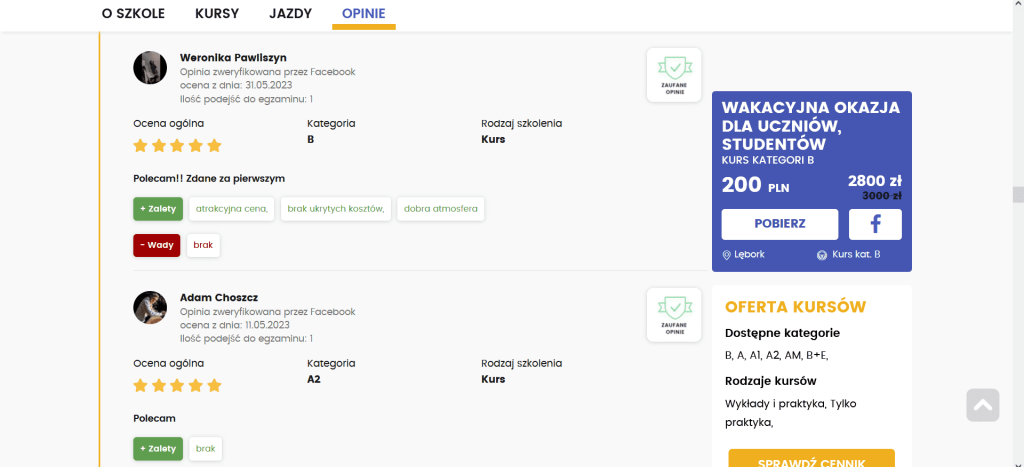The image size is (1024, 467).
Task: Click the red Wady label
Action: pos(157,245)
